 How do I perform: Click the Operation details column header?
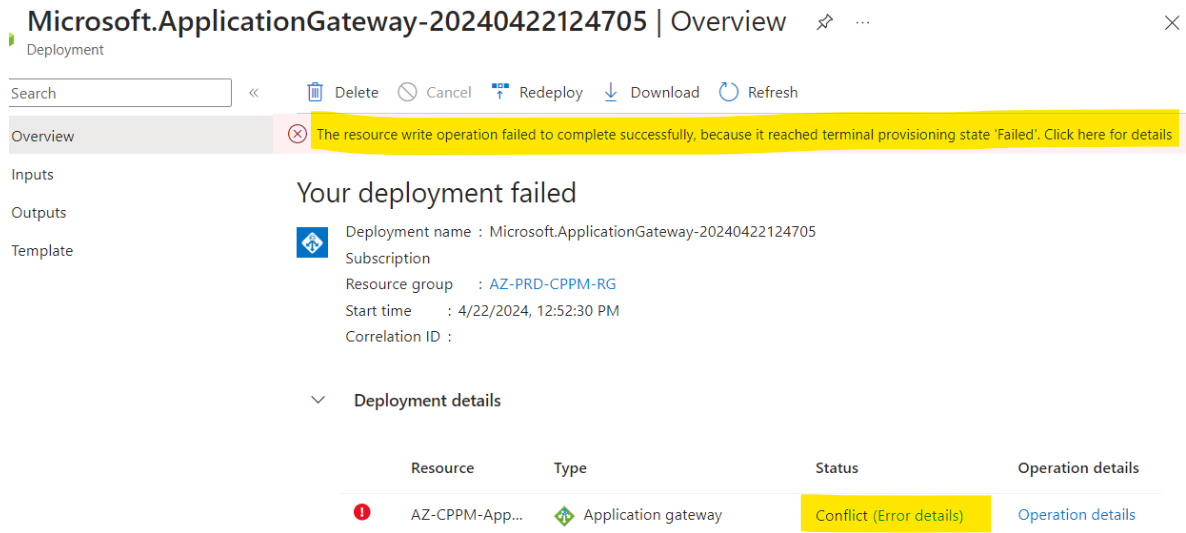pyautogui.click(x=1079, y=468)
